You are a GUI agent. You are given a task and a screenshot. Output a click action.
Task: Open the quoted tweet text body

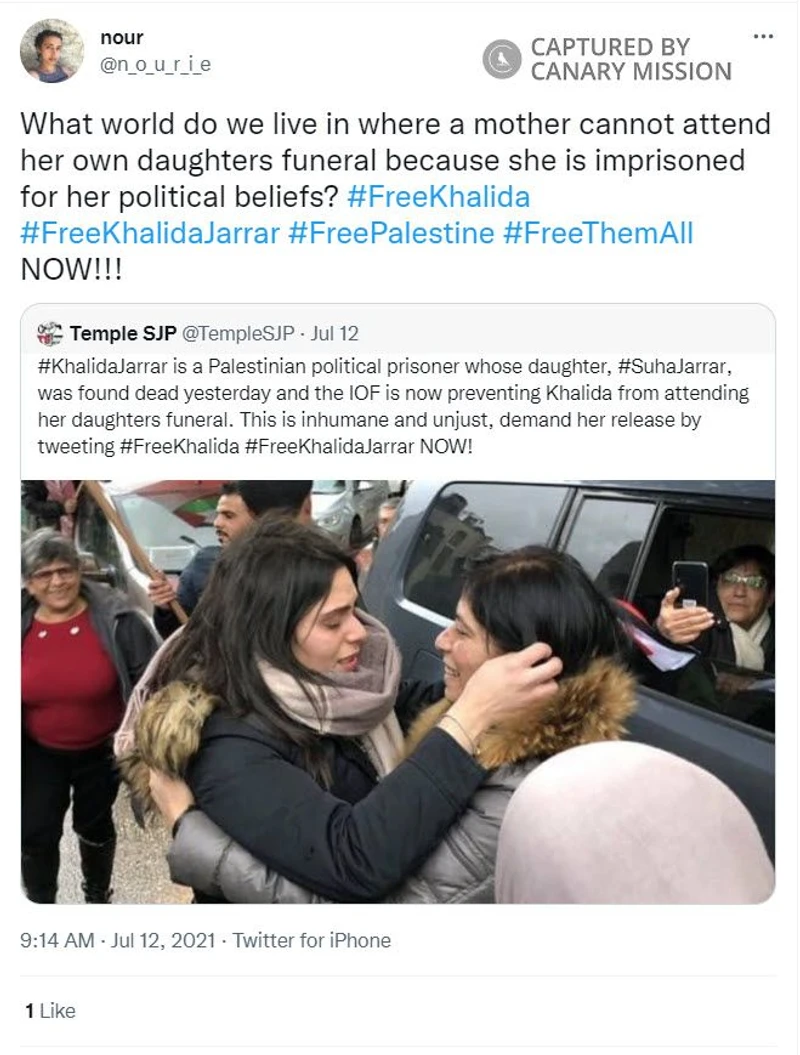394,406
